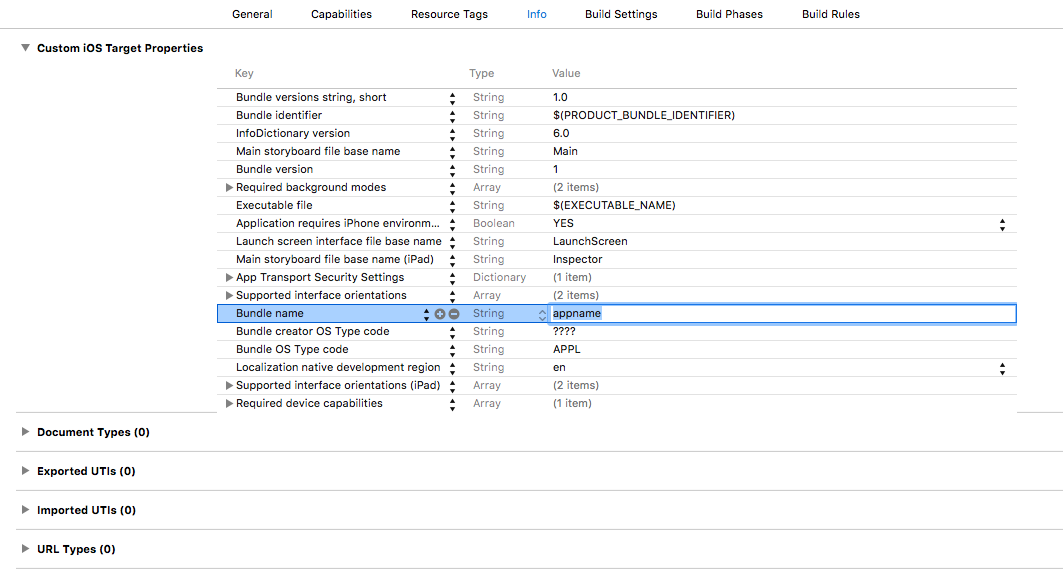Open the Build Phases tab
Screen dimensions: 1063x582
729,14
